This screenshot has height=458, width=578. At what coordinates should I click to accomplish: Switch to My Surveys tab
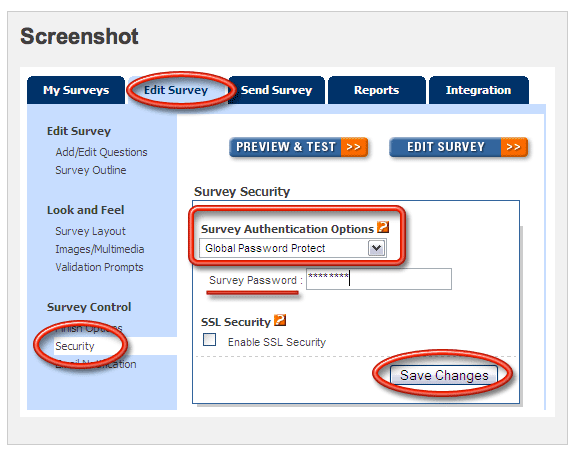coord(76,90)
